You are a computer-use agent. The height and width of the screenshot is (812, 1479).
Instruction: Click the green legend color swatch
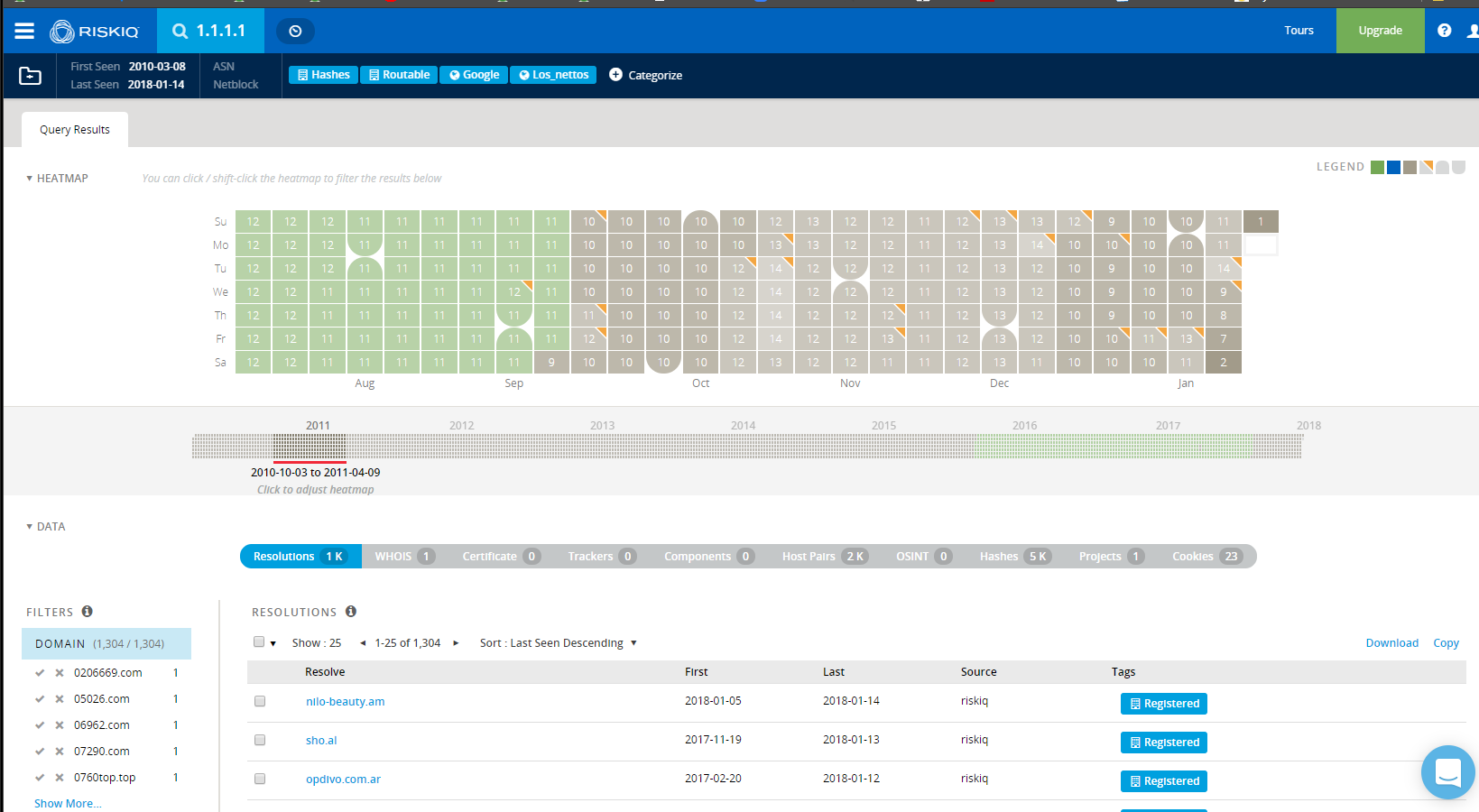click(x=1377, y=167)
